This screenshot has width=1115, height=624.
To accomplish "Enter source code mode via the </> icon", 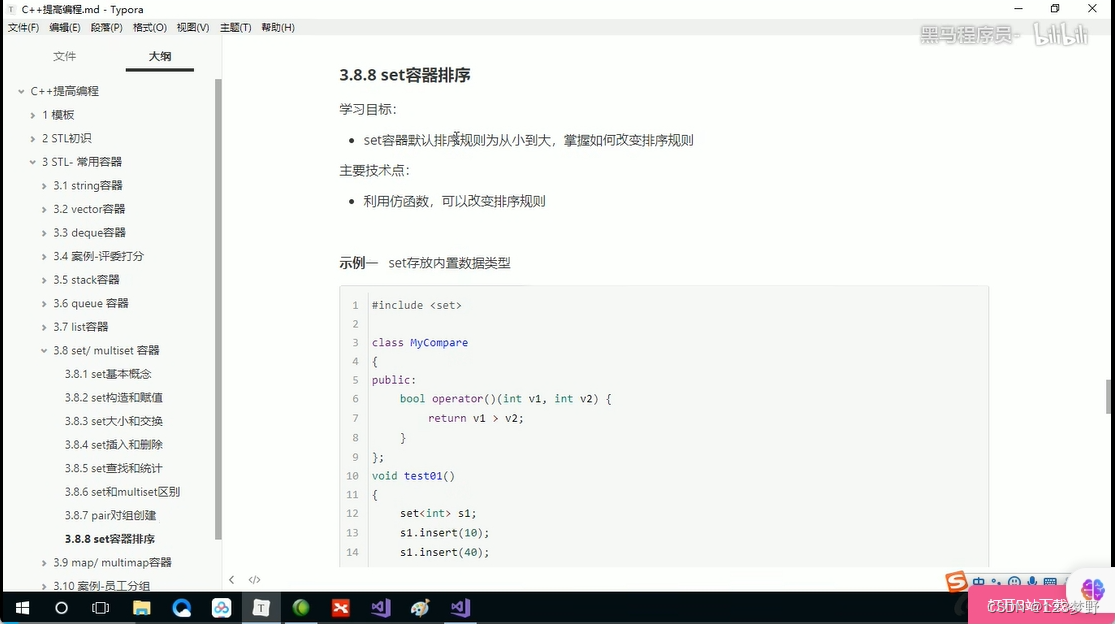I will point(254,578).
